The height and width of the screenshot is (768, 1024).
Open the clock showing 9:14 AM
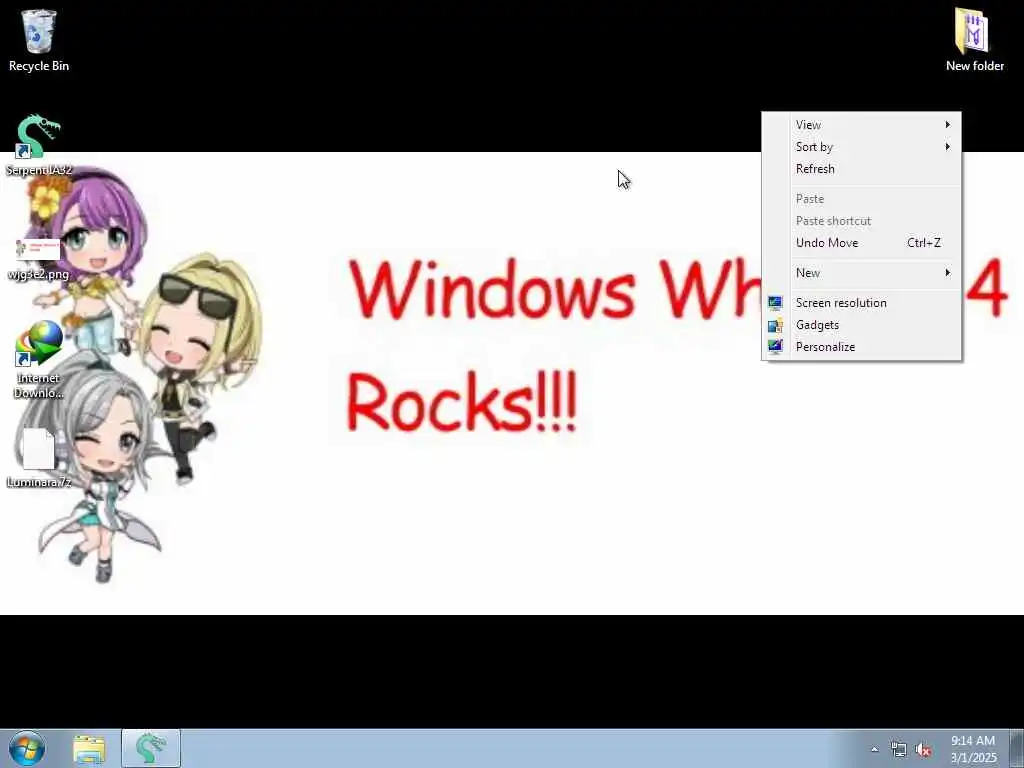coord(973,749)
